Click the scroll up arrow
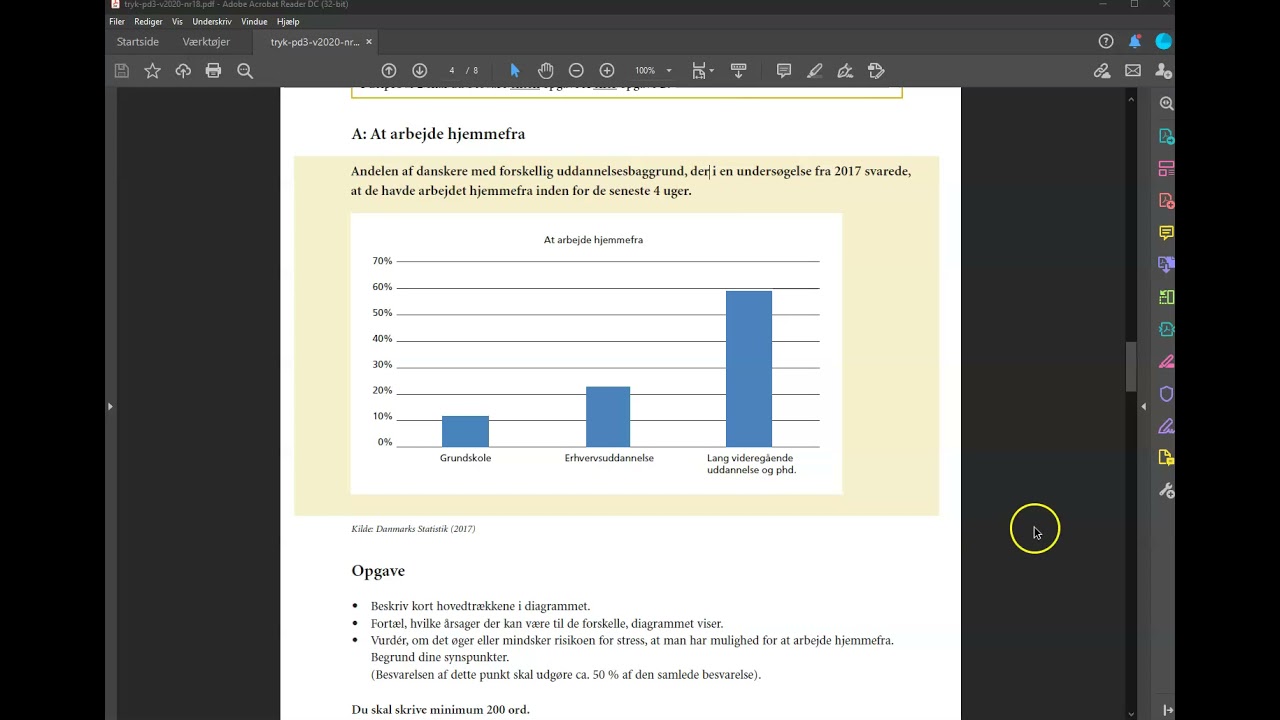The width and height of the screenshot is (1280, 720). pos(1131,99)
